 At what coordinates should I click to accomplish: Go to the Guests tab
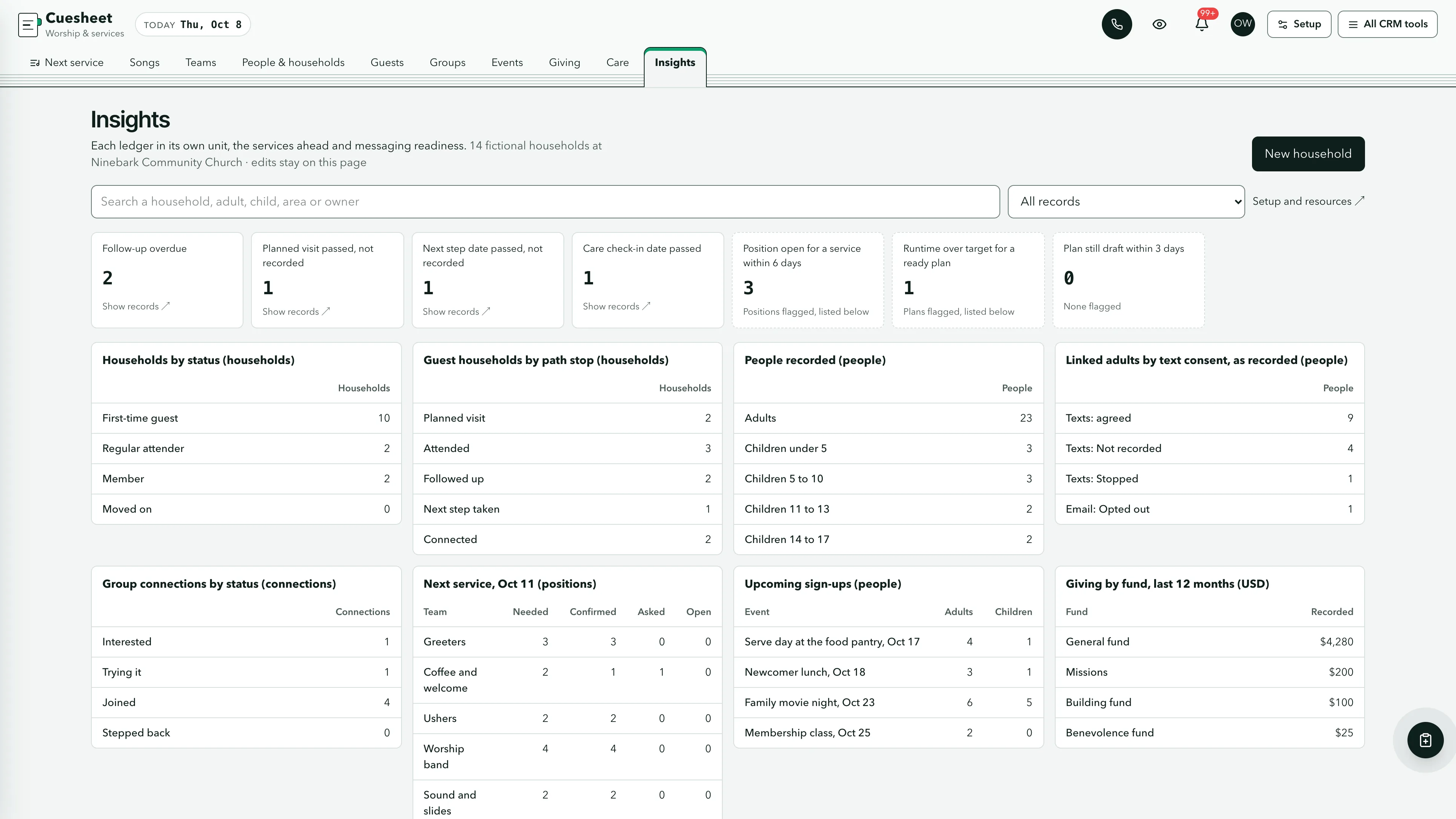point(387,63)
